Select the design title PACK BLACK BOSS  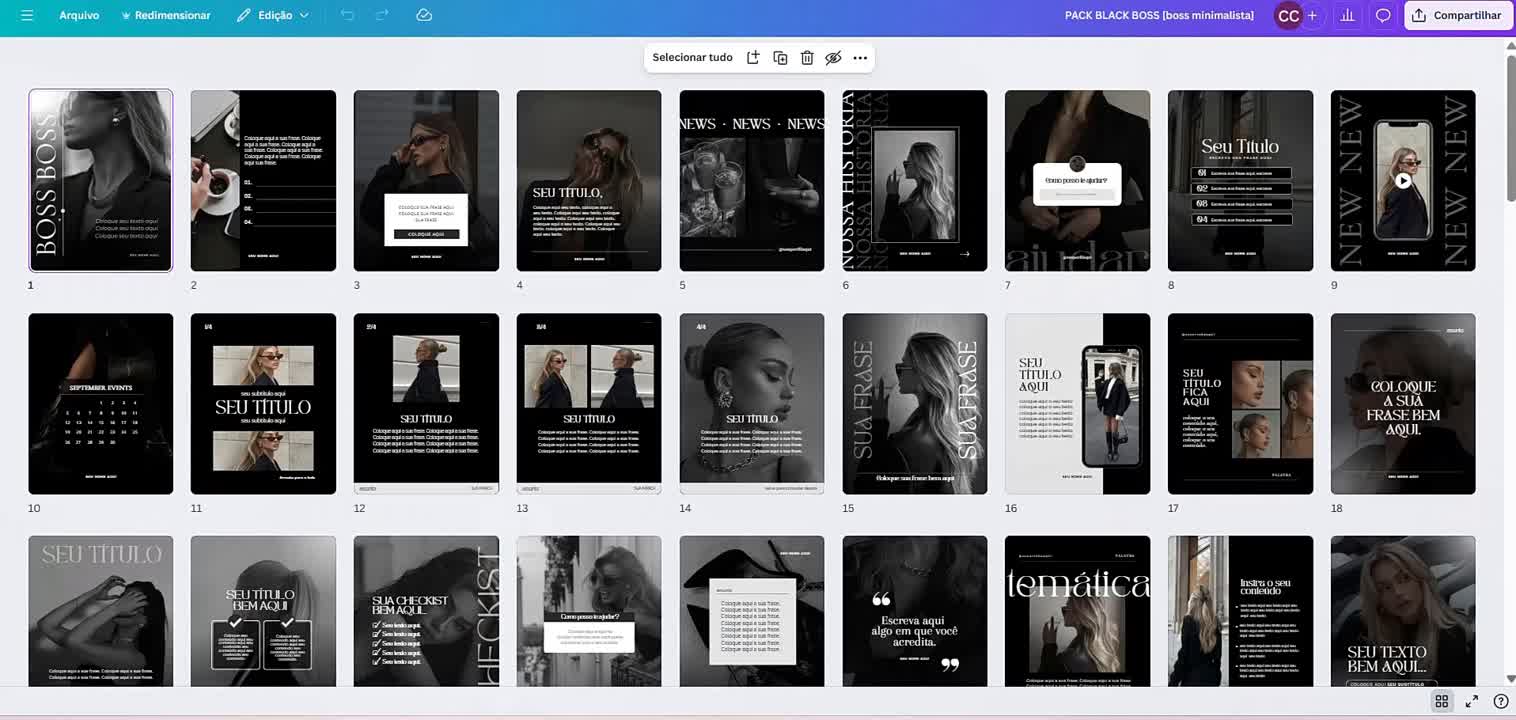(1159, 16)
